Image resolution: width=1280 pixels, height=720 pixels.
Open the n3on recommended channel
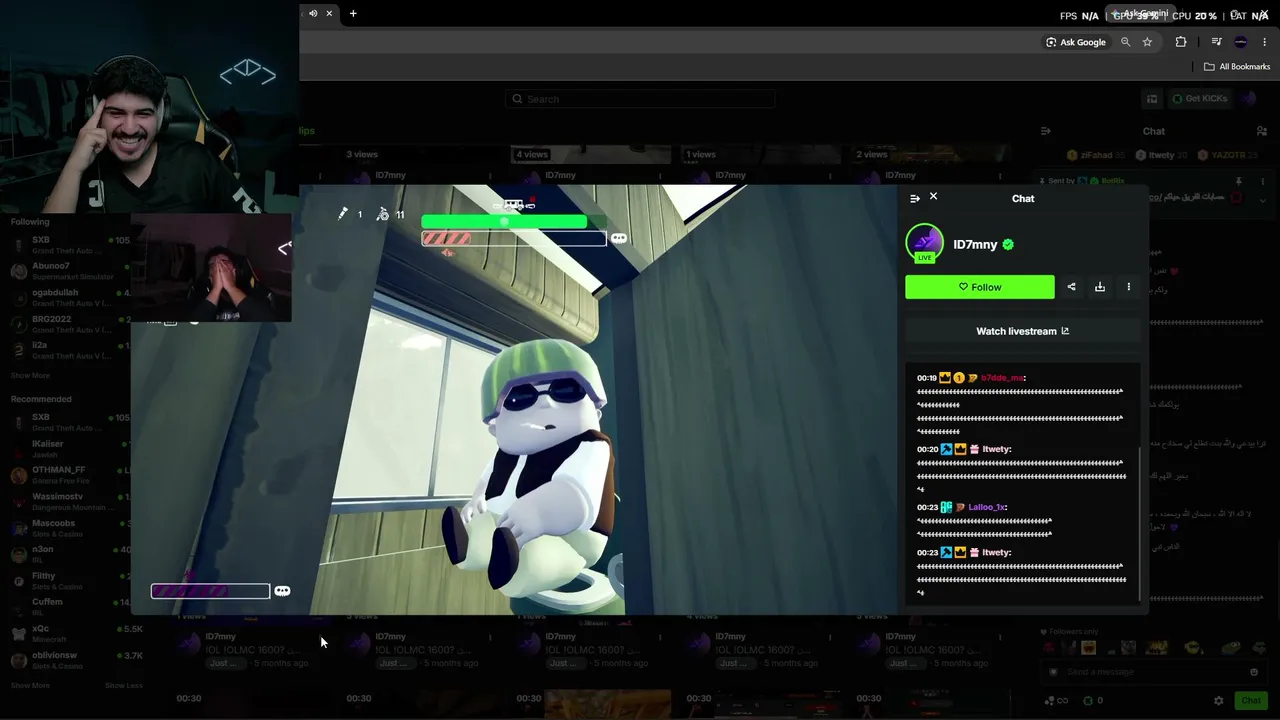point(70,554)
